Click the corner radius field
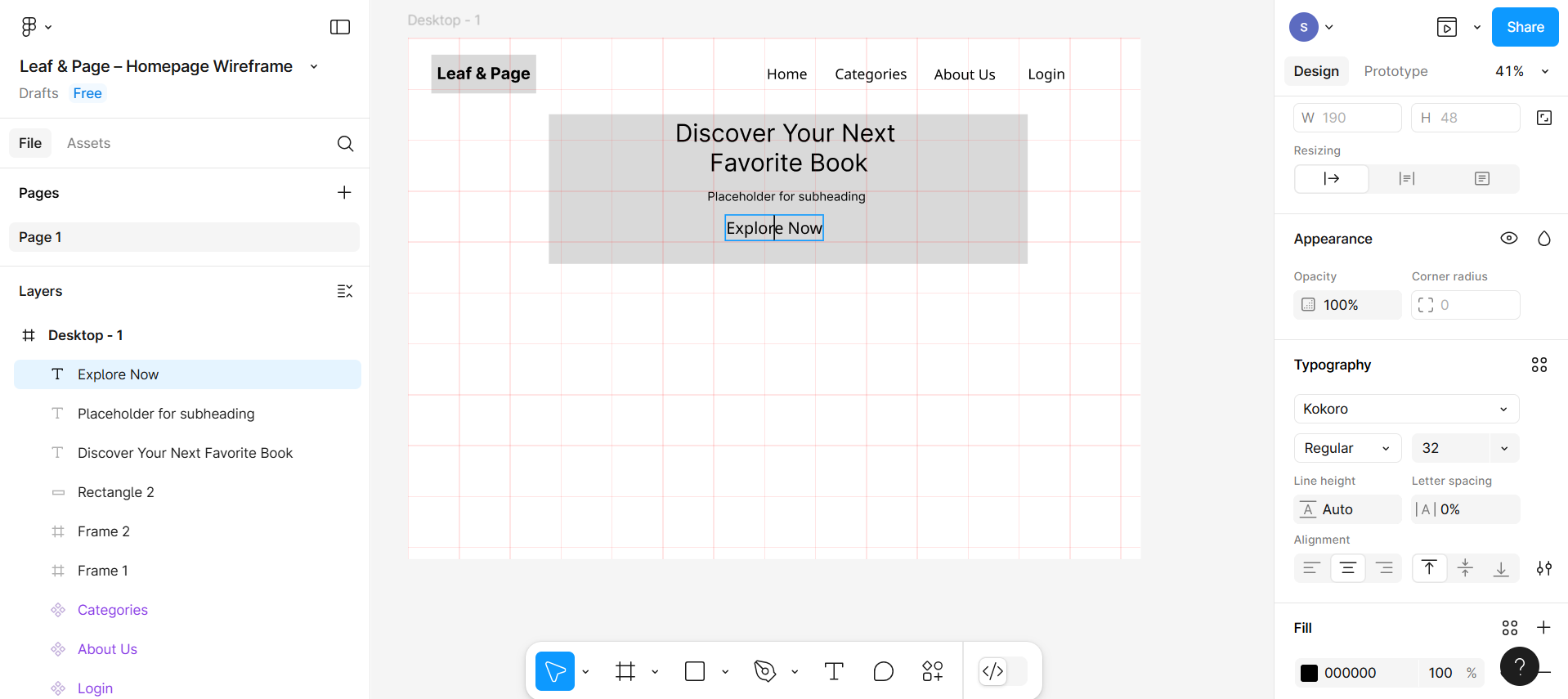 click(x=1465, y=305)
